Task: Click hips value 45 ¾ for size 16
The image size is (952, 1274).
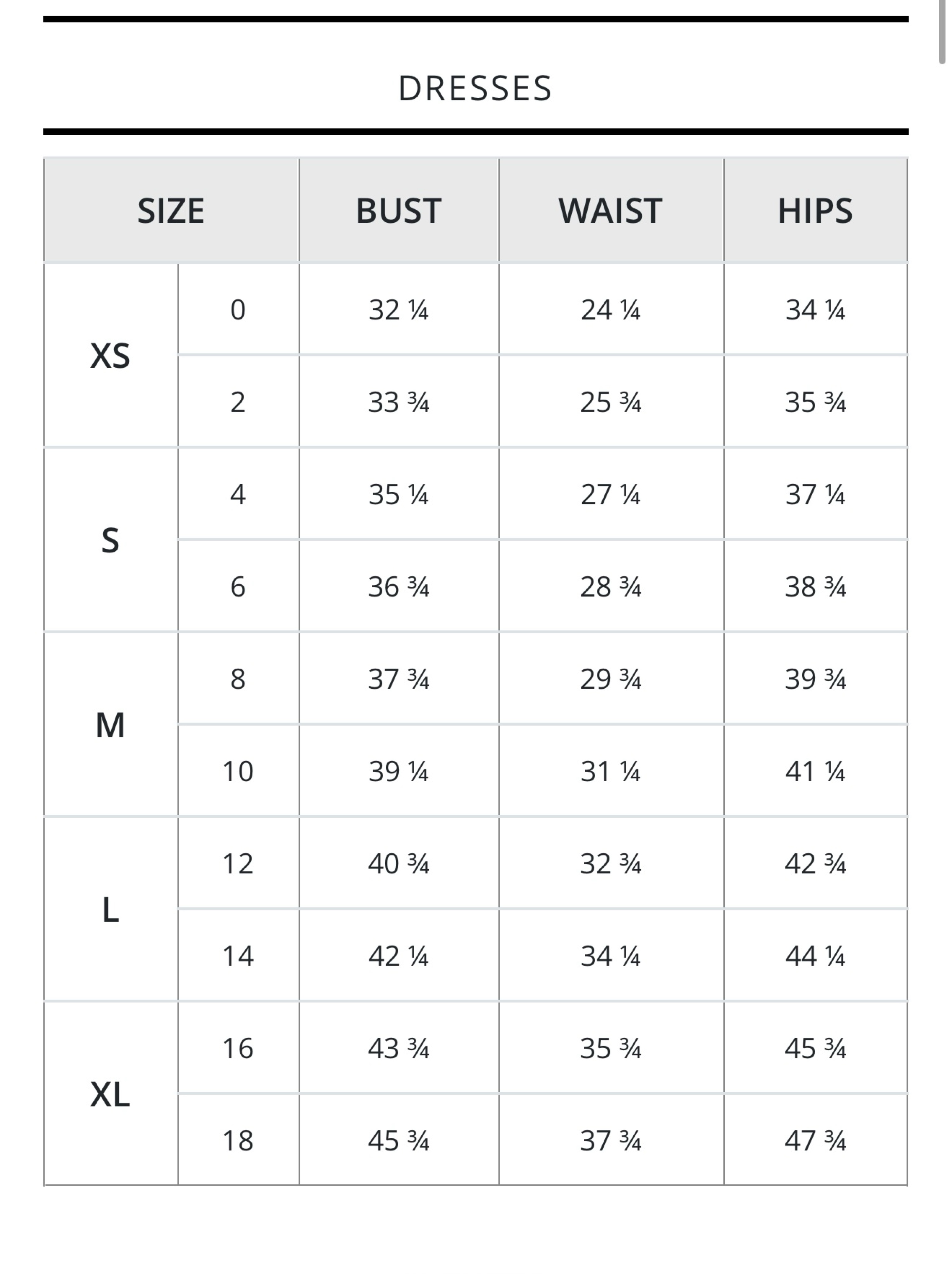Action: [815, 1048]
